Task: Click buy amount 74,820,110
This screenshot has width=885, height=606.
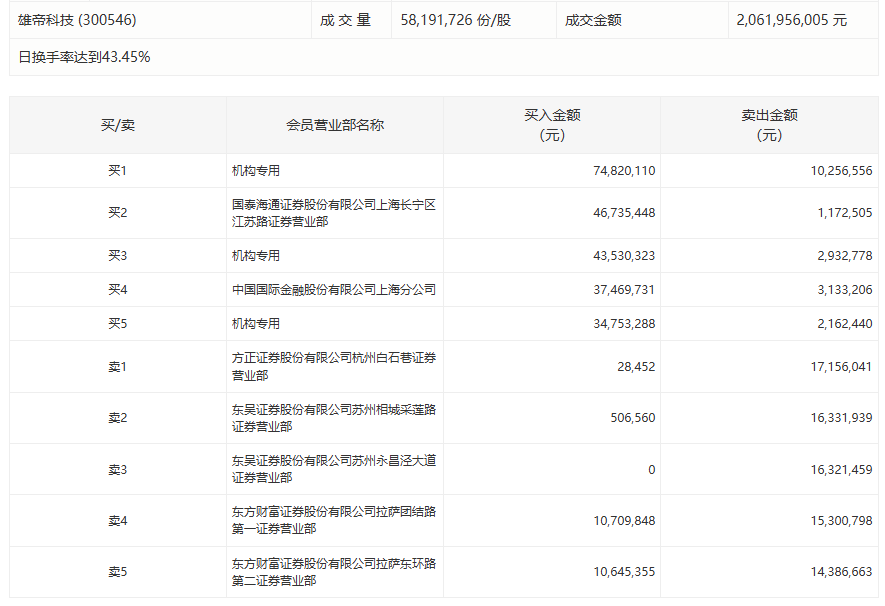Action: tap(624, 170)
